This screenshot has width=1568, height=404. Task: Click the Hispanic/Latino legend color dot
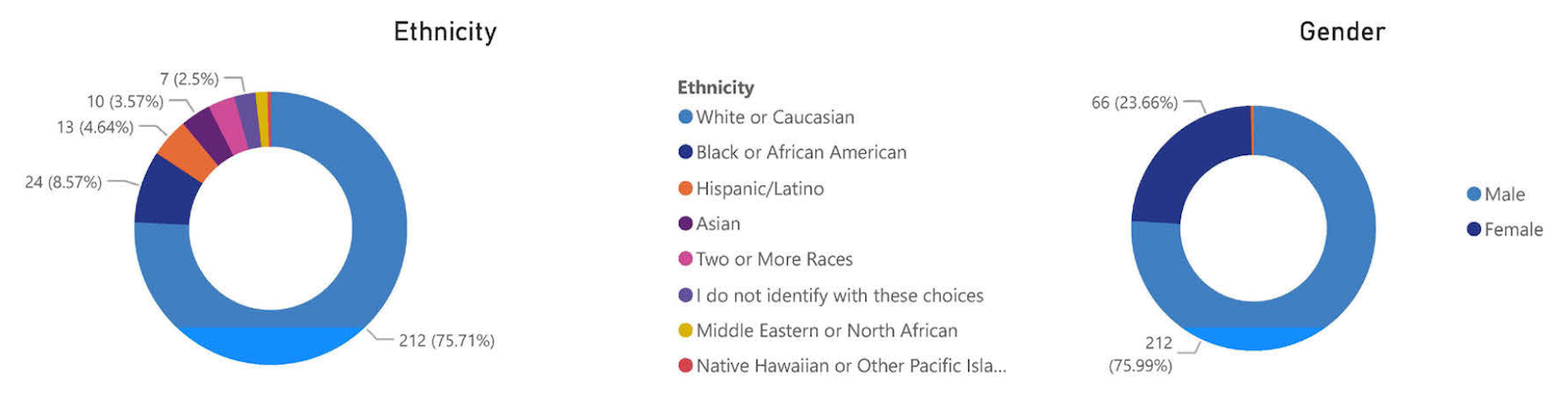(x=685, y=188)
